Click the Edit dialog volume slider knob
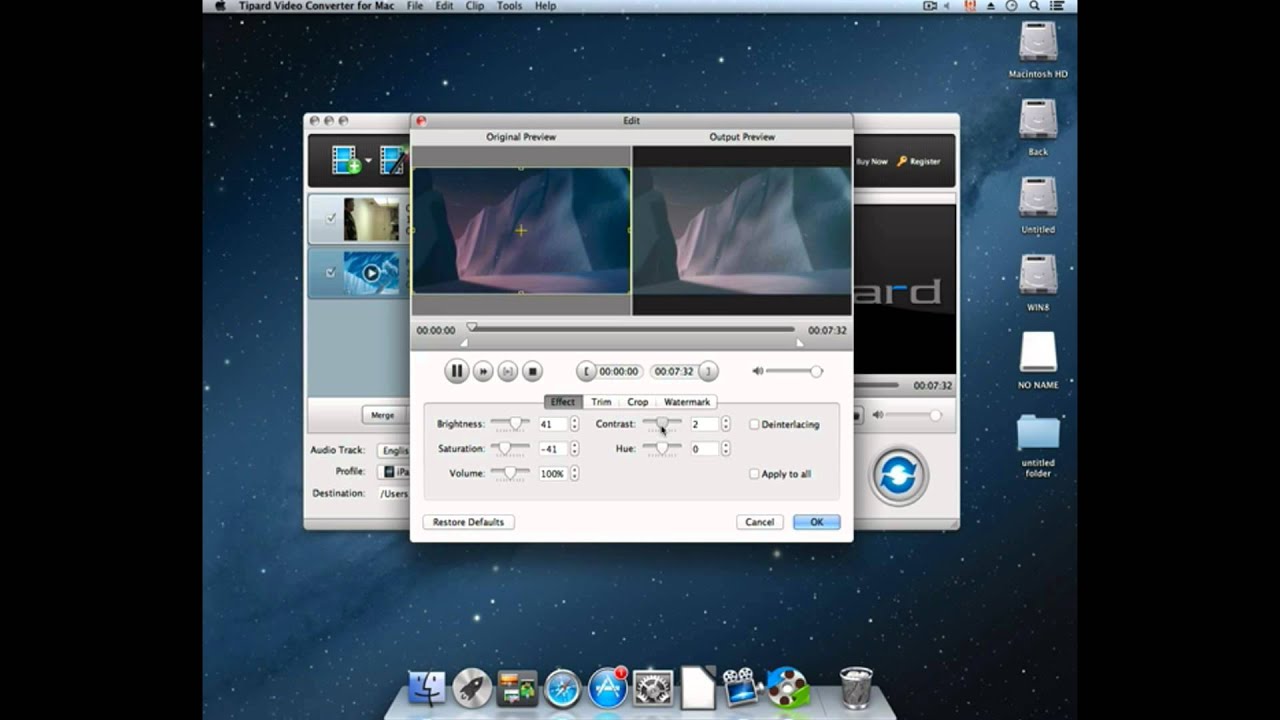Viewport: 1280px width, 720px height. [x=816, y=371]
